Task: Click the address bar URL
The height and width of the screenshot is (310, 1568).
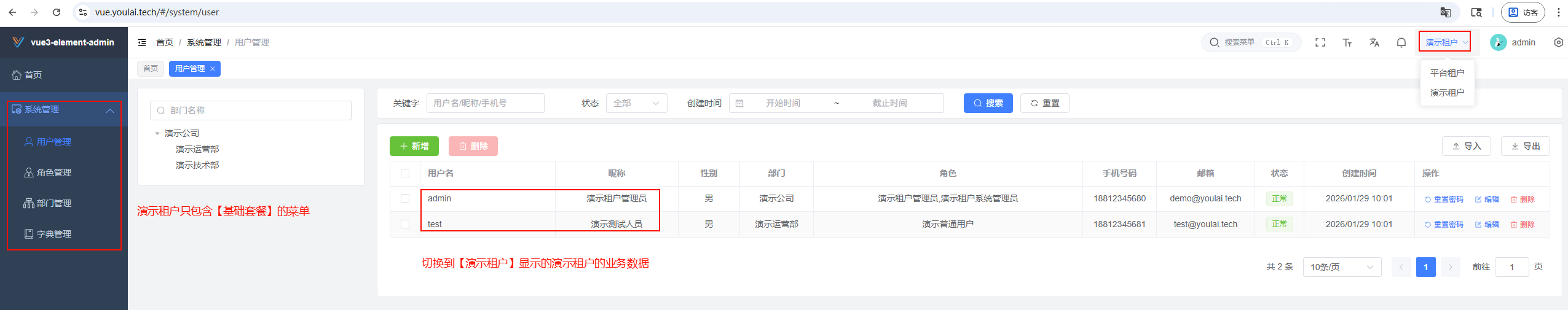Action: [157, 12]
